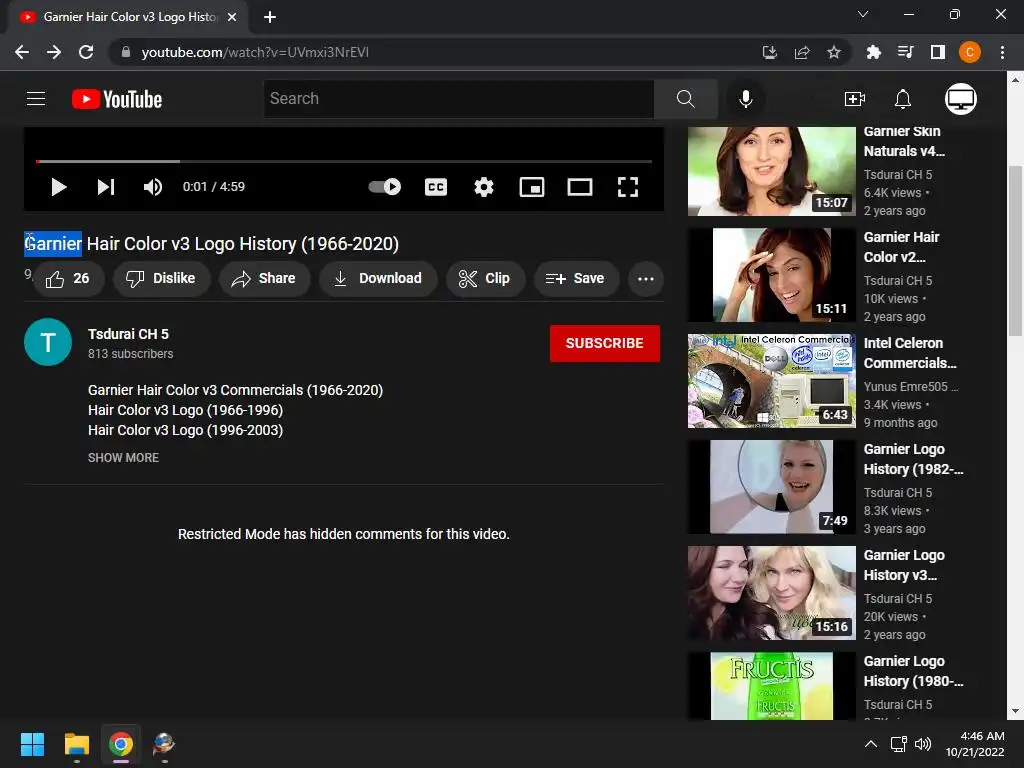Open the YouTube account avatar menu
Viewport: 1024px width, 768px height.
[x=961, y=99]
